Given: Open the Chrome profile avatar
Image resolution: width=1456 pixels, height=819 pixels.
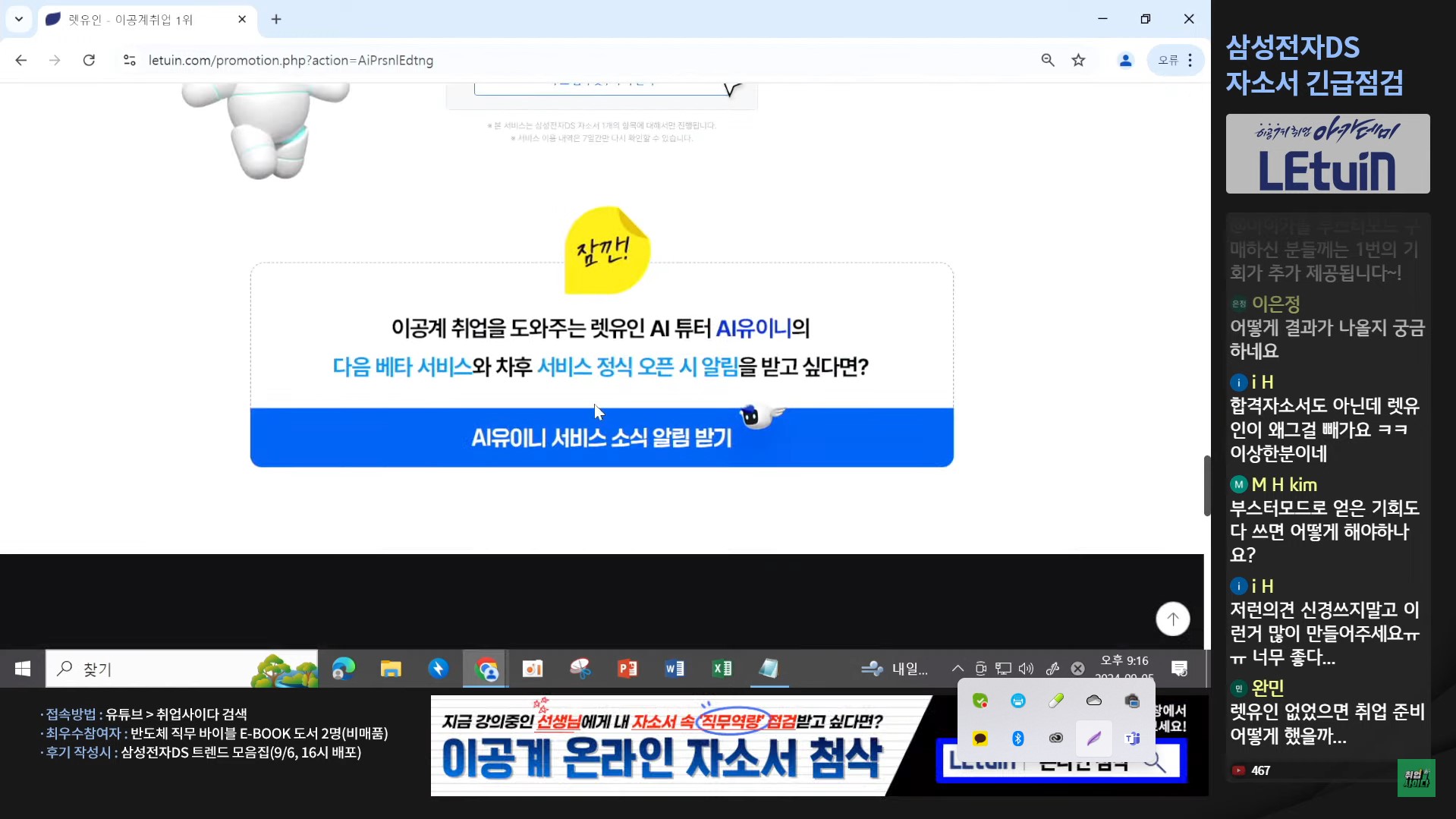Looking at the screenshot, I should click(1125, 60).
